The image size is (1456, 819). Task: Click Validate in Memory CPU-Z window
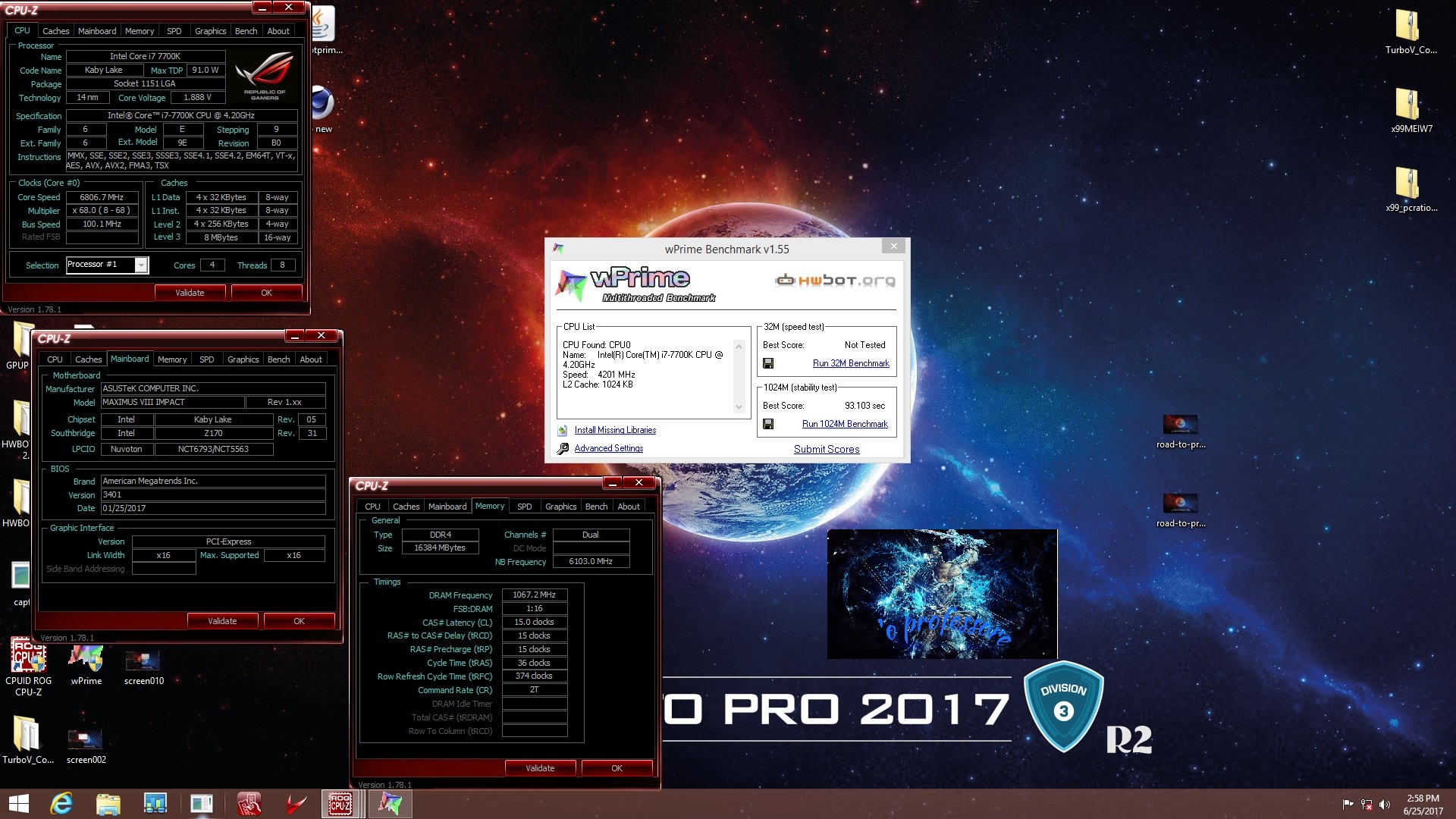pos(540,768)
